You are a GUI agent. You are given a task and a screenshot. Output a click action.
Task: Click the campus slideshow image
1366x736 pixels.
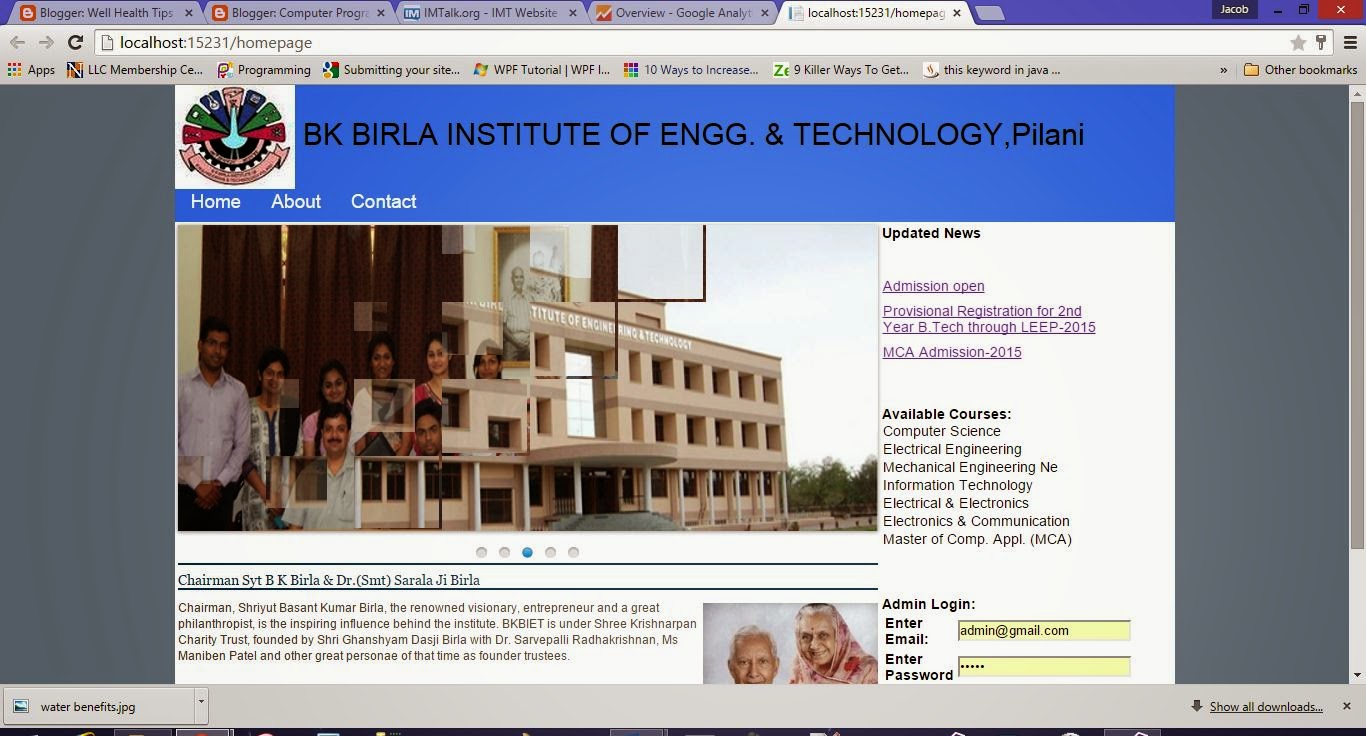click(x=527, y=378)
